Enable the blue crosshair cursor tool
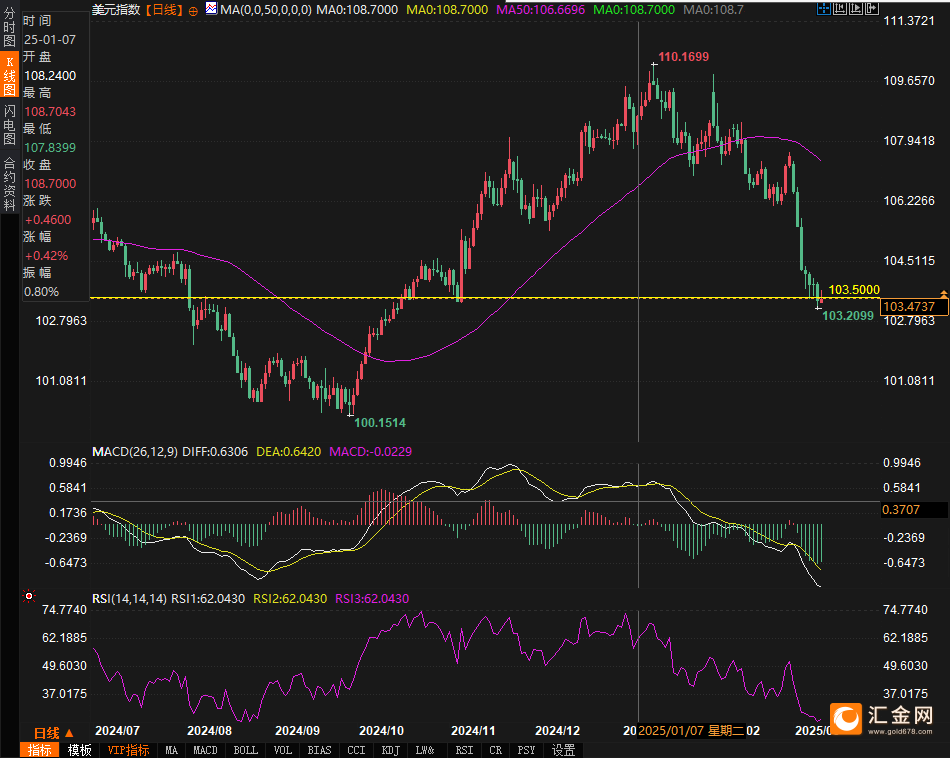The image size is (950, 758). pos(823,8)
